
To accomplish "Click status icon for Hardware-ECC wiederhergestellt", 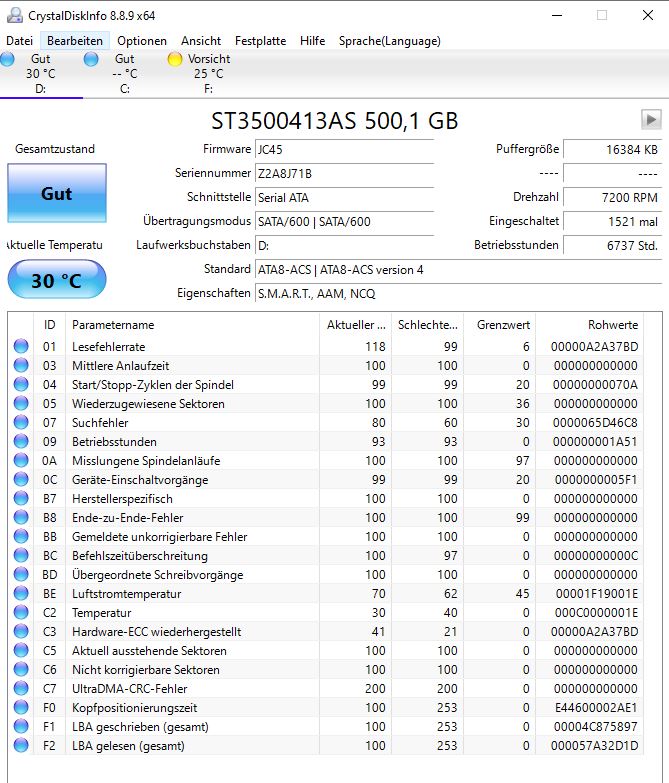I will 21,631.
